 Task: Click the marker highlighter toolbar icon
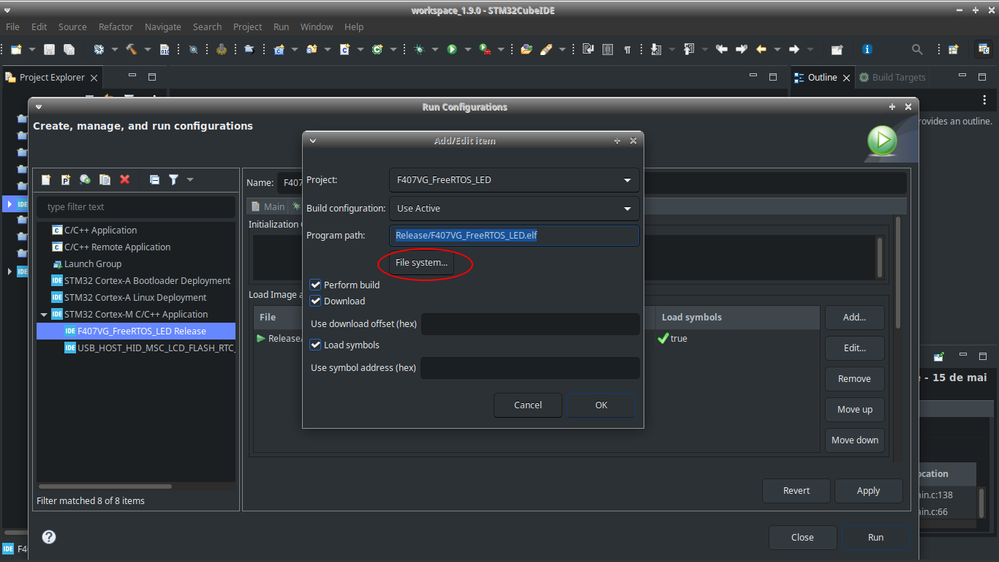coord(546,50)
